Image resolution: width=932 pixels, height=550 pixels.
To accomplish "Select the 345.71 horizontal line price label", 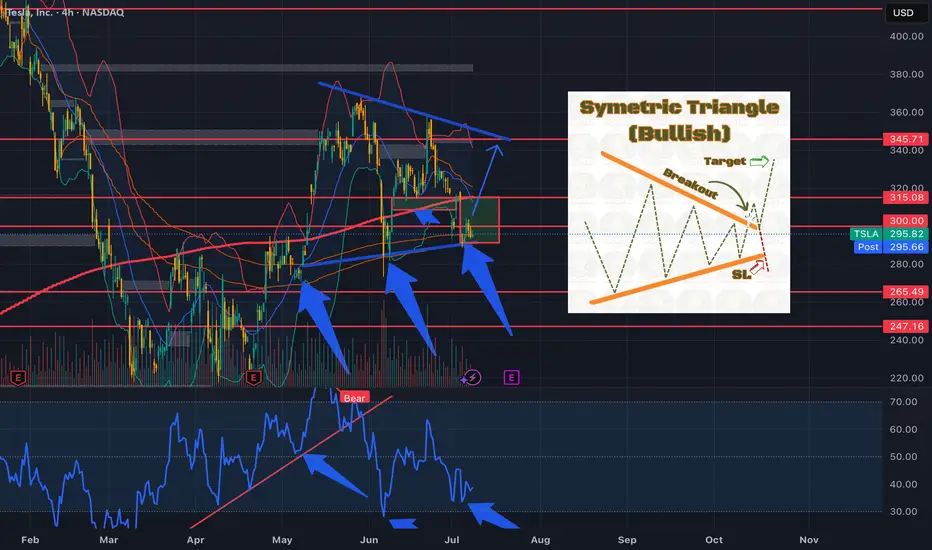I will [906, 139].
